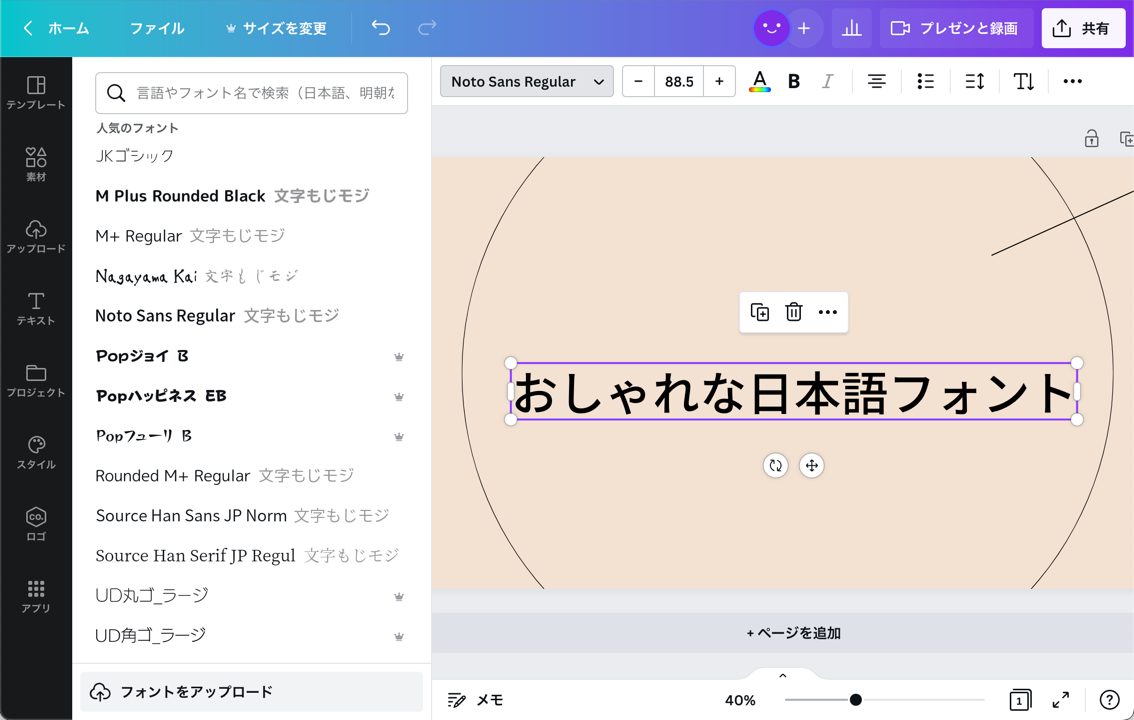
Task: Increase the font size with plus
Action: [719, 82]
